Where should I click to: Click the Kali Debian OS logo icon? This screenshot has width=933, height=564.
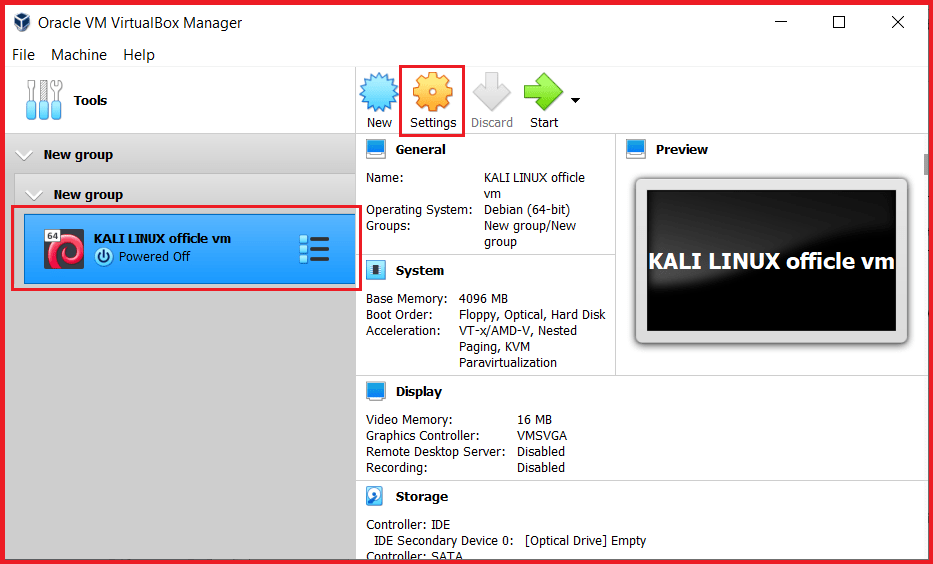click(64, 249)
